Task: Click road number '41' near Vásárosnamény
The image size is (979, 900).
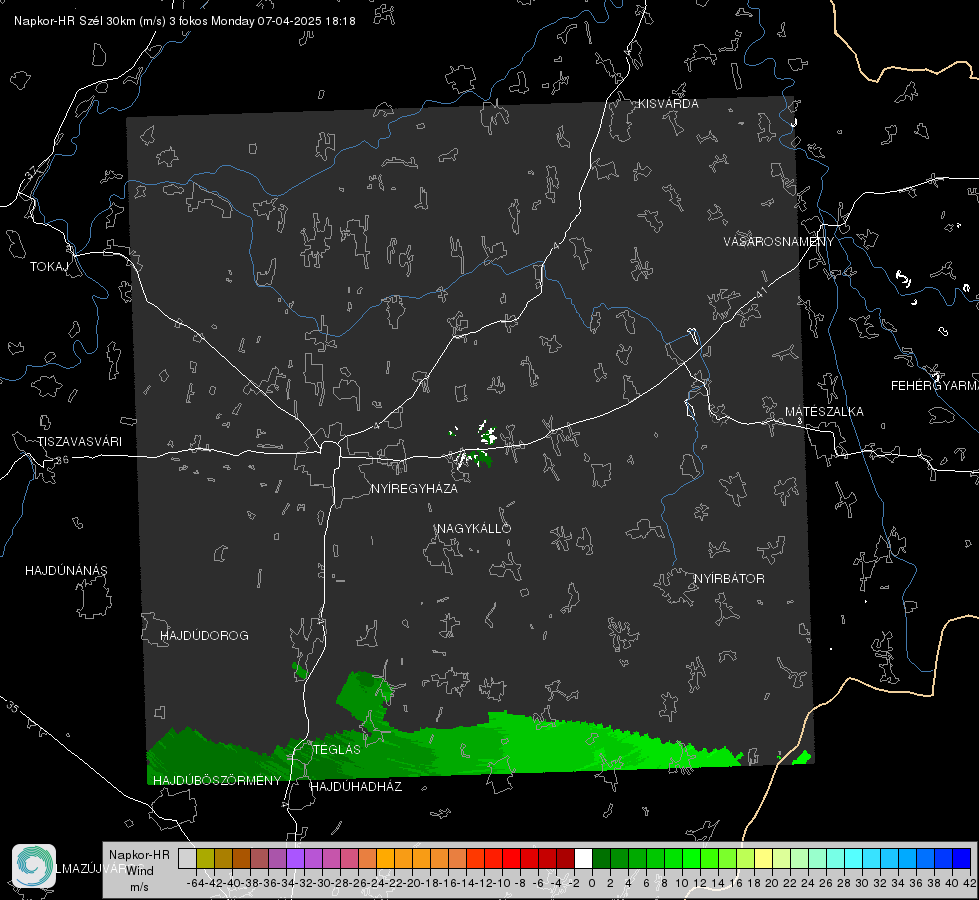Action: pos(761,292)
